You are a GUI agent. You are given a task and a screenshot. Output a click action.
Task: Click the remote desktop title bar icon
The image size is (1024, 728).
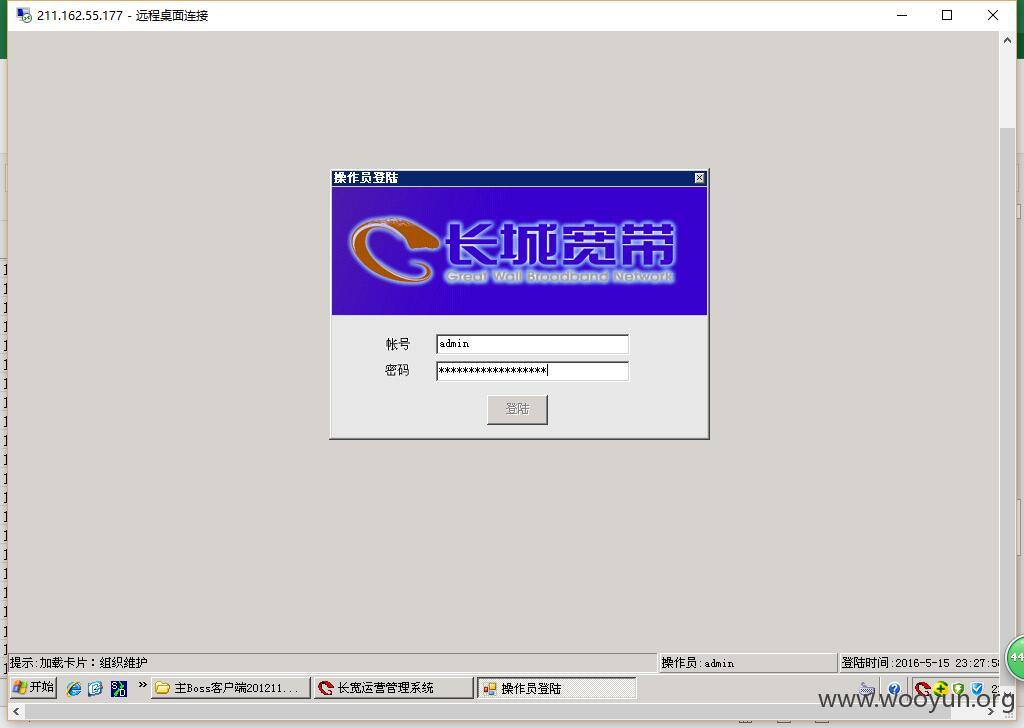coord(24,15)
